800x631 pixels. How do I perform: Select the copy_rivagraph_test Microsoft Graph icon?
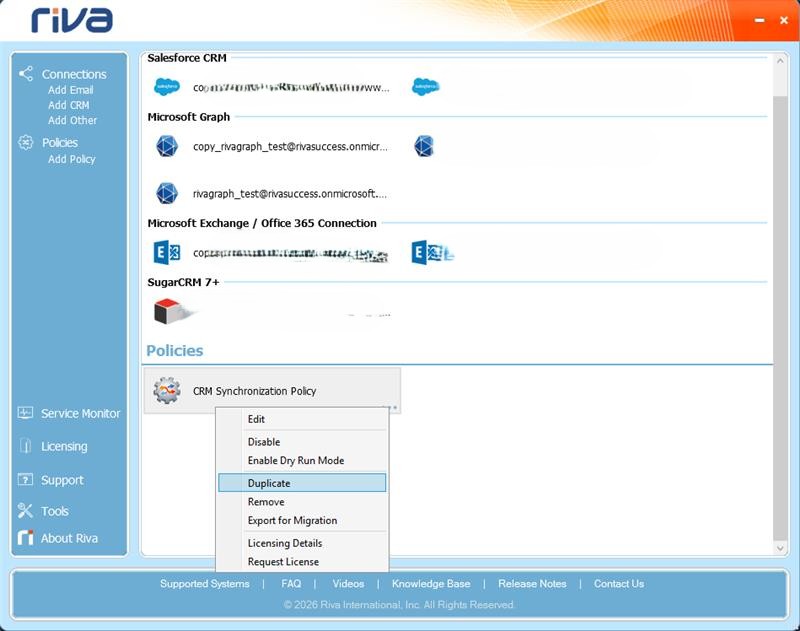coord(167,146)
